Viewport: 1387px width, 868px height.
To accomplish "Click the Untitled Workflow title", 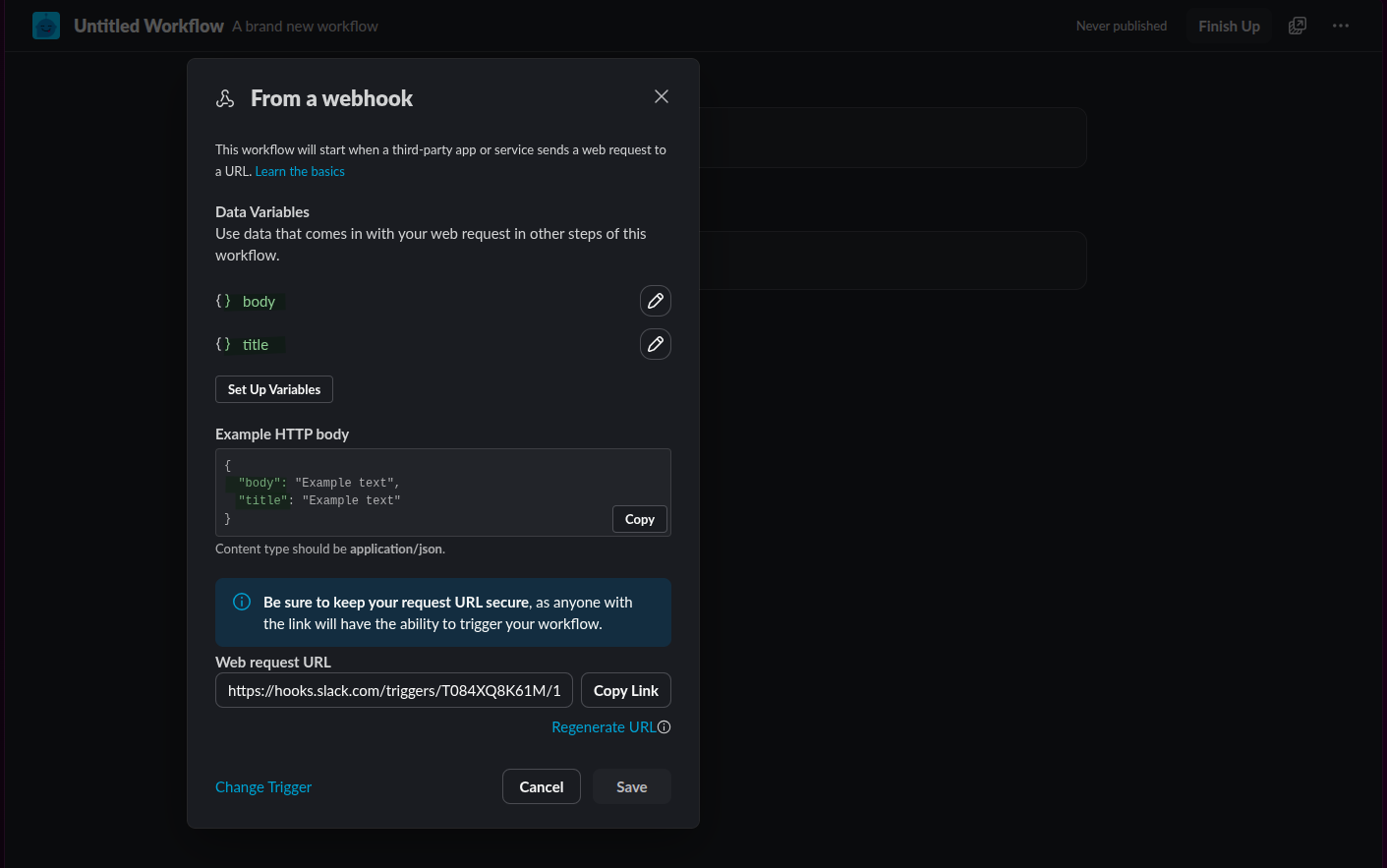I will coord(148,27).
